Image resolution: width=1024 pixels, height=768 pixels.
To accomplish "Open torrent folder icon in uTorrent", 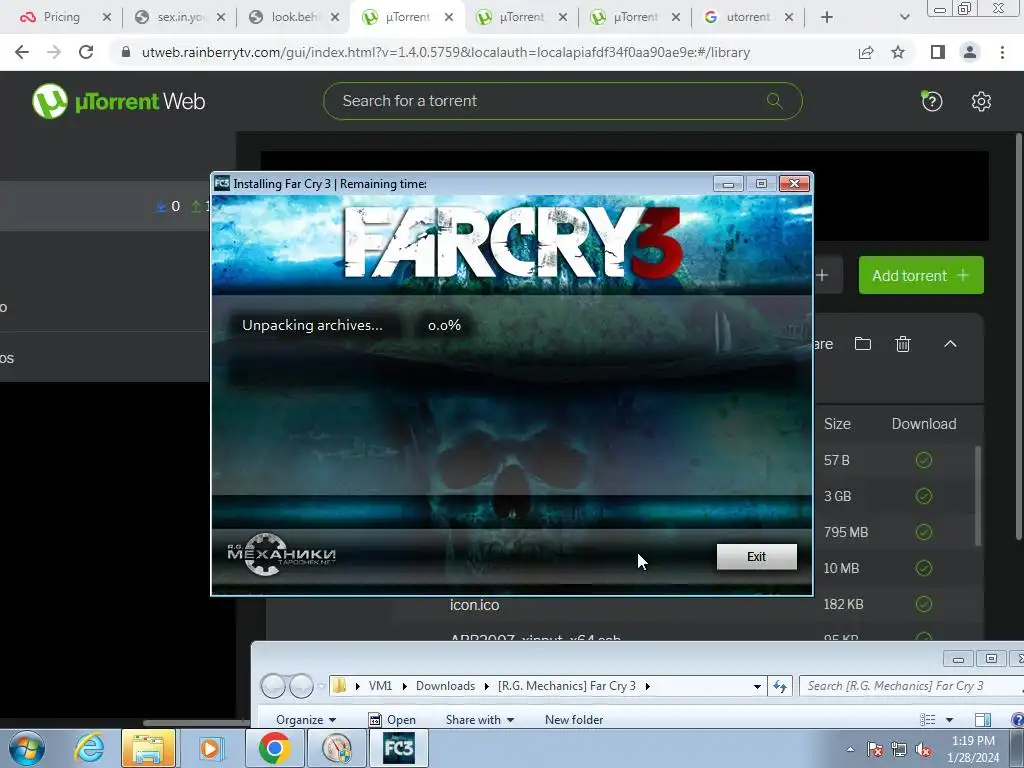I will tap(863, 344).
